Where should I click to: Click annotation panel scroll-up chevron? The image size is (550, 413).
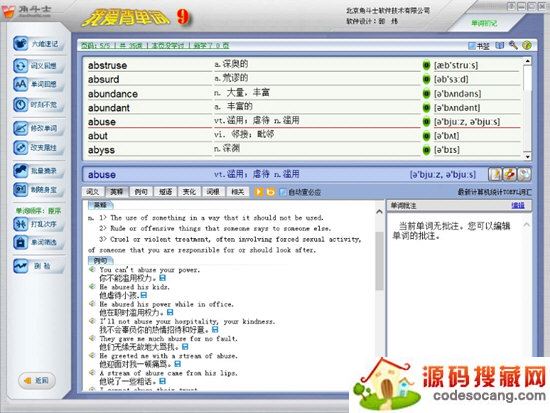[x=526, y=224]
